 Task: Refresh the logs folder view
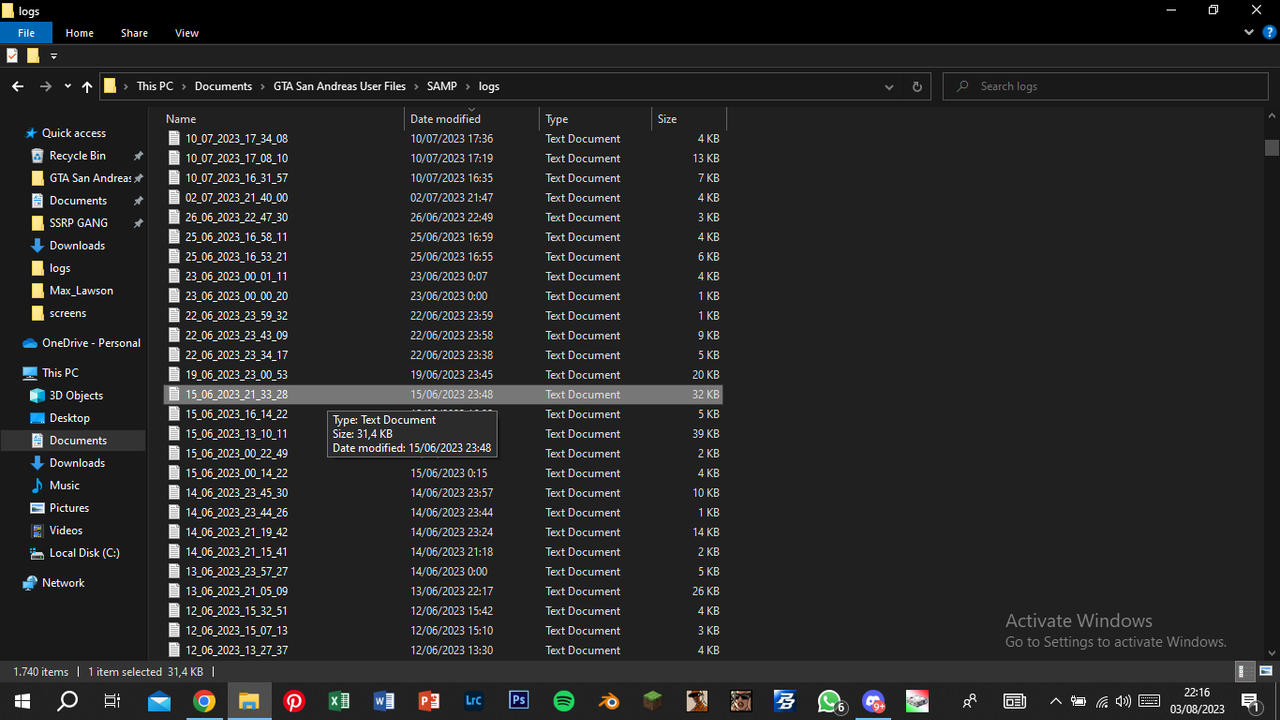pyautogui.click(x=917, y=87)
